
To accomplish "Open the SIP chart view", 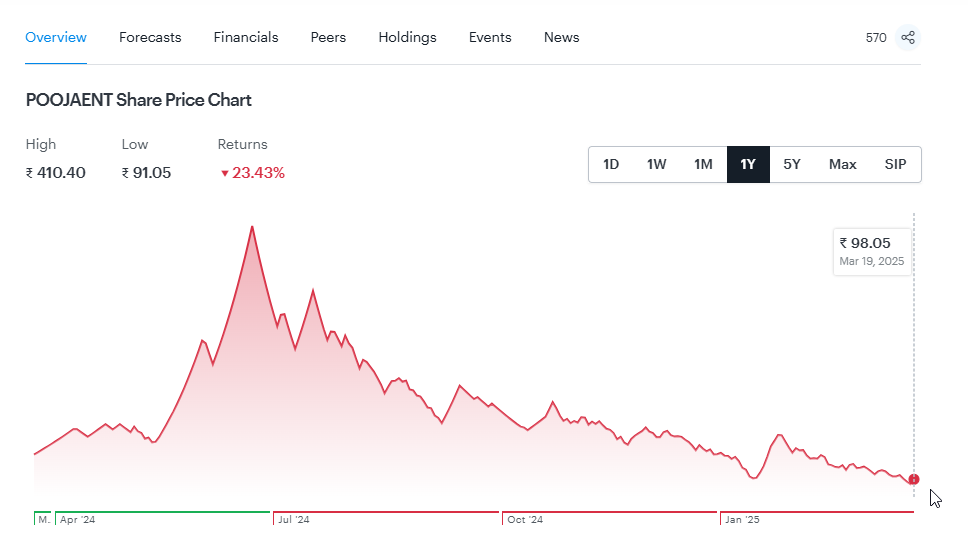I will coord(895,164).
